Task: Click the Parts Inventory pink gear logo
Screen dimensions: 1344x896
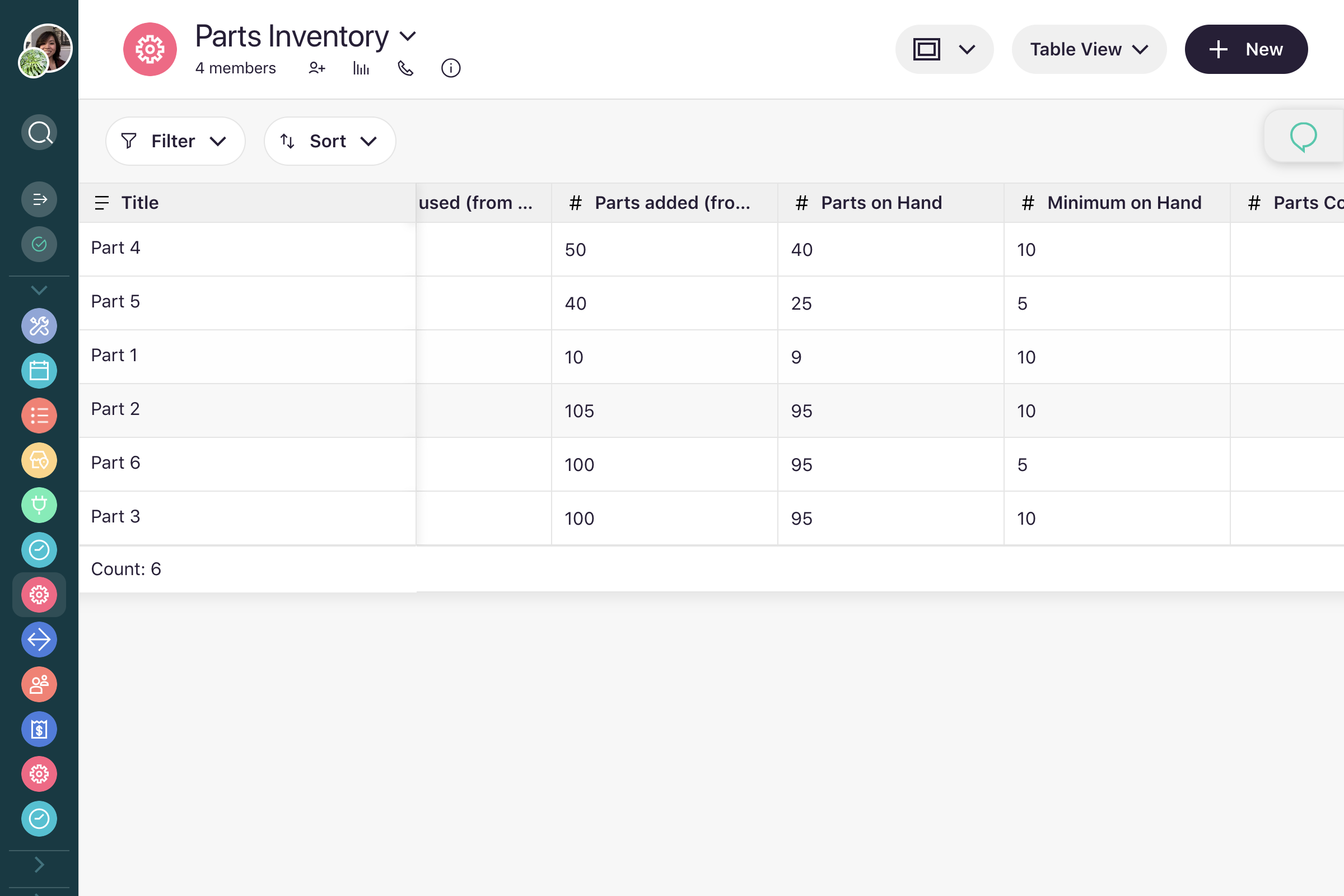Action: pyautogui.click(x=150, y=50)
